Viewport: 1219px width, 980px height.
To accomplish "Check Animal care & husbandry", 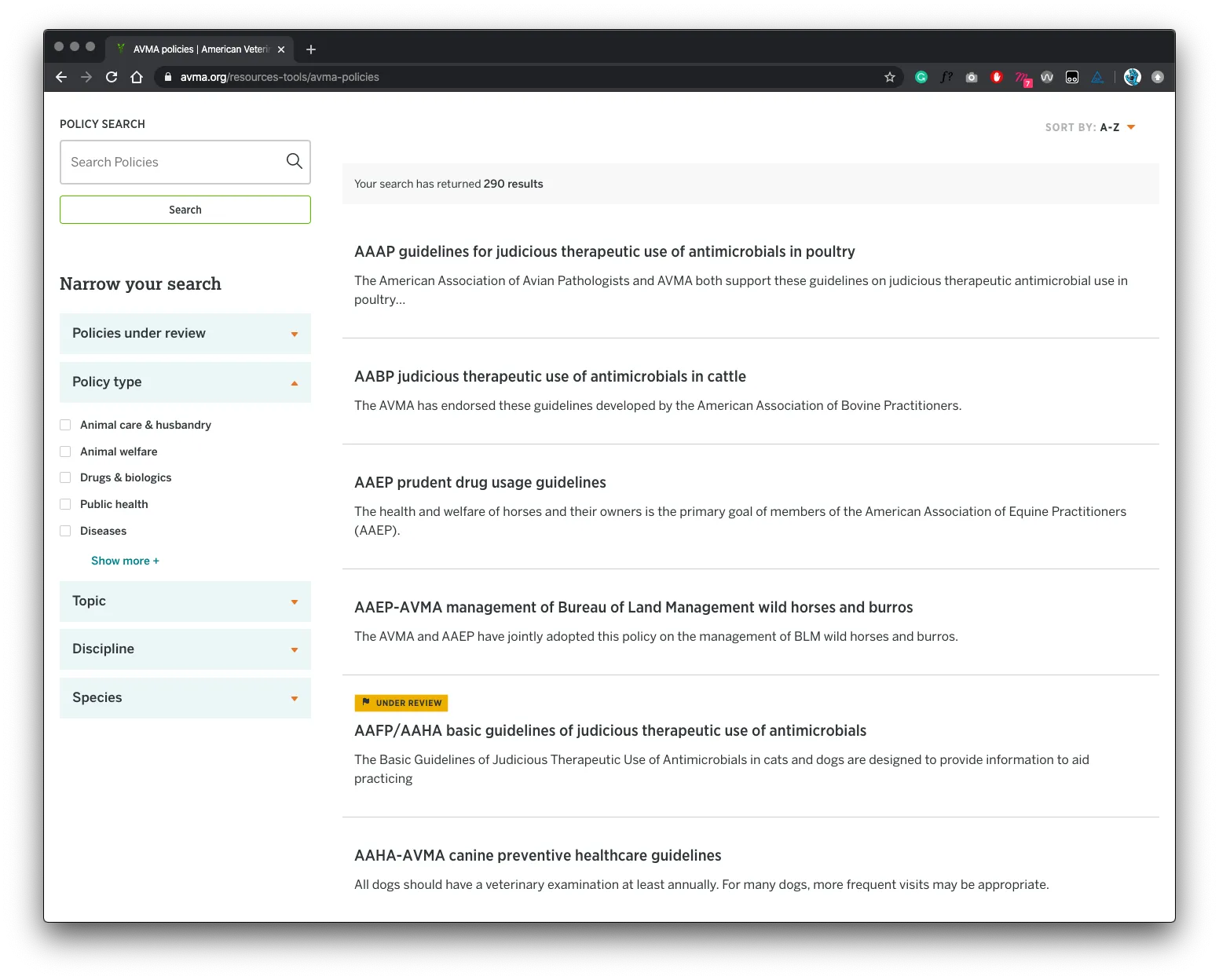I will (x=65, y=425).
